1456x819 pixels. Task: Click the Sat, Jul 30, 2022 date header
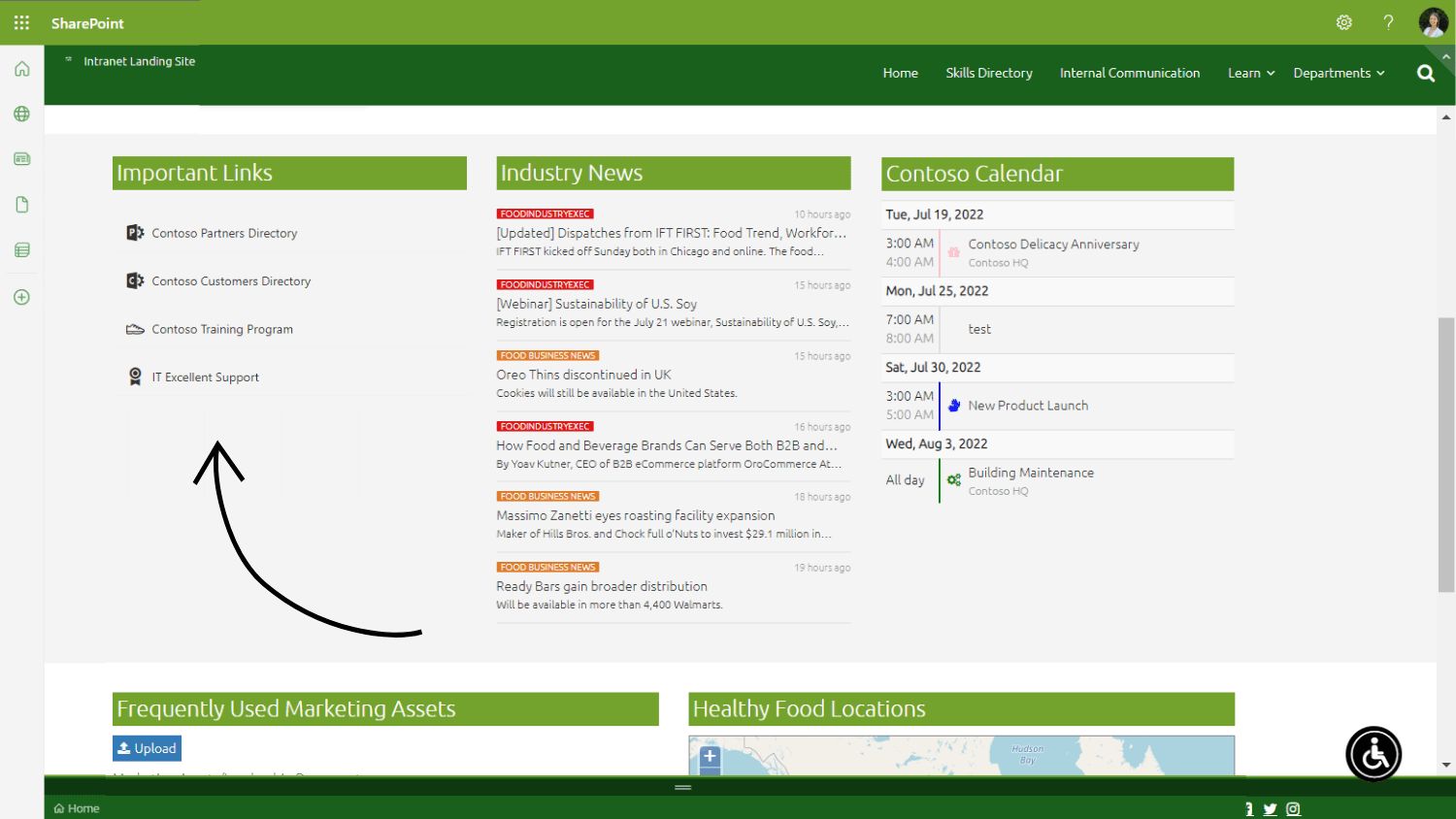point(933,367)
